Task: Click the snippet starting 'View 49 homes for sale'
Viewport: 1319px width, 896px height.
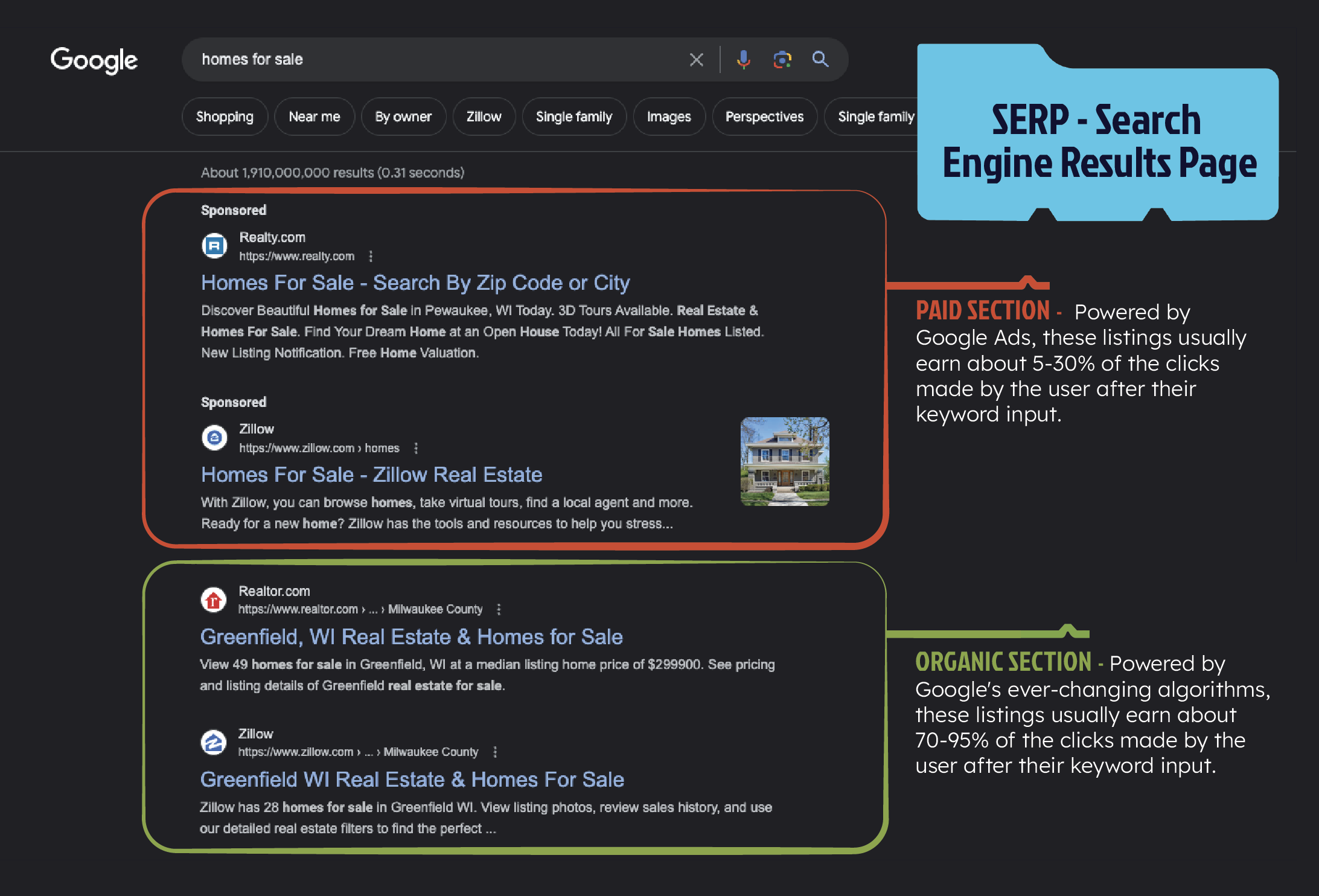Action: (x=487, y=675)
